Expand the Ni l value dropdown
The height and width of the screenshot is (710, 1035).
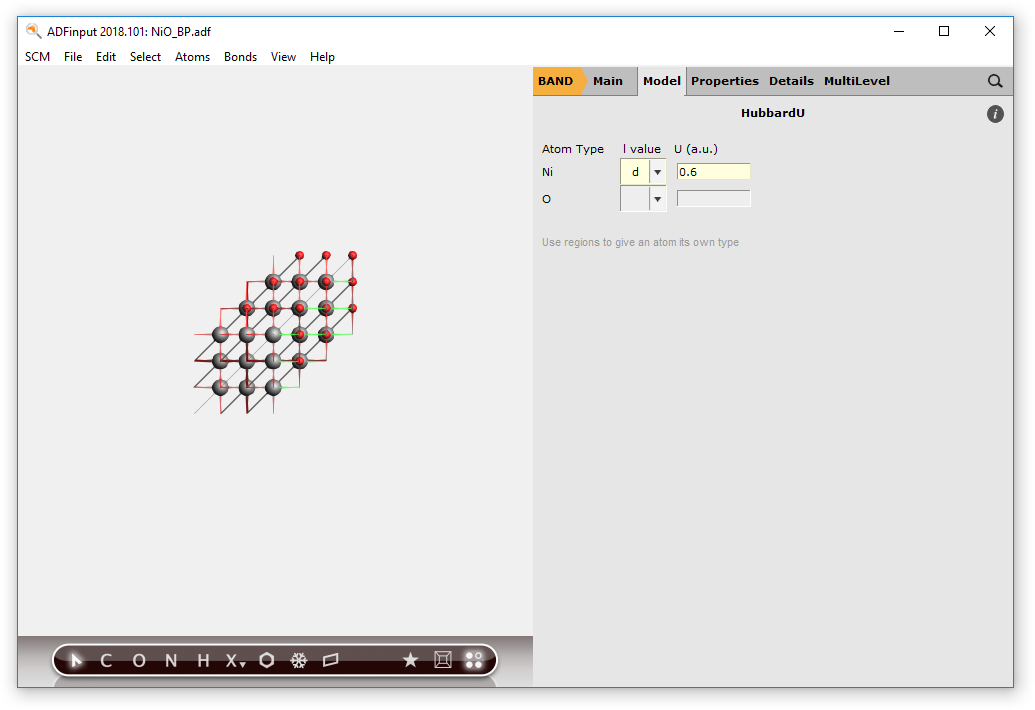coord(657,172)
